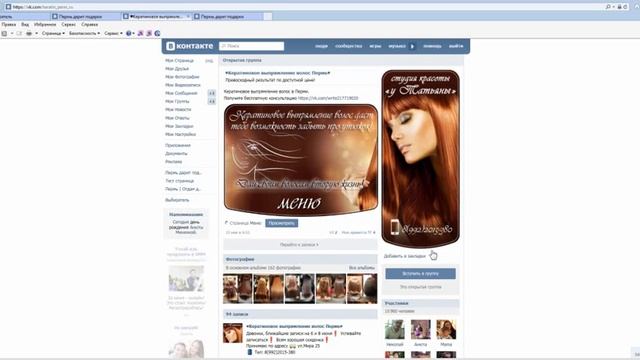
Task: Open 'Мои Сообщения' in sidebar
Action: tap(181, 93)
